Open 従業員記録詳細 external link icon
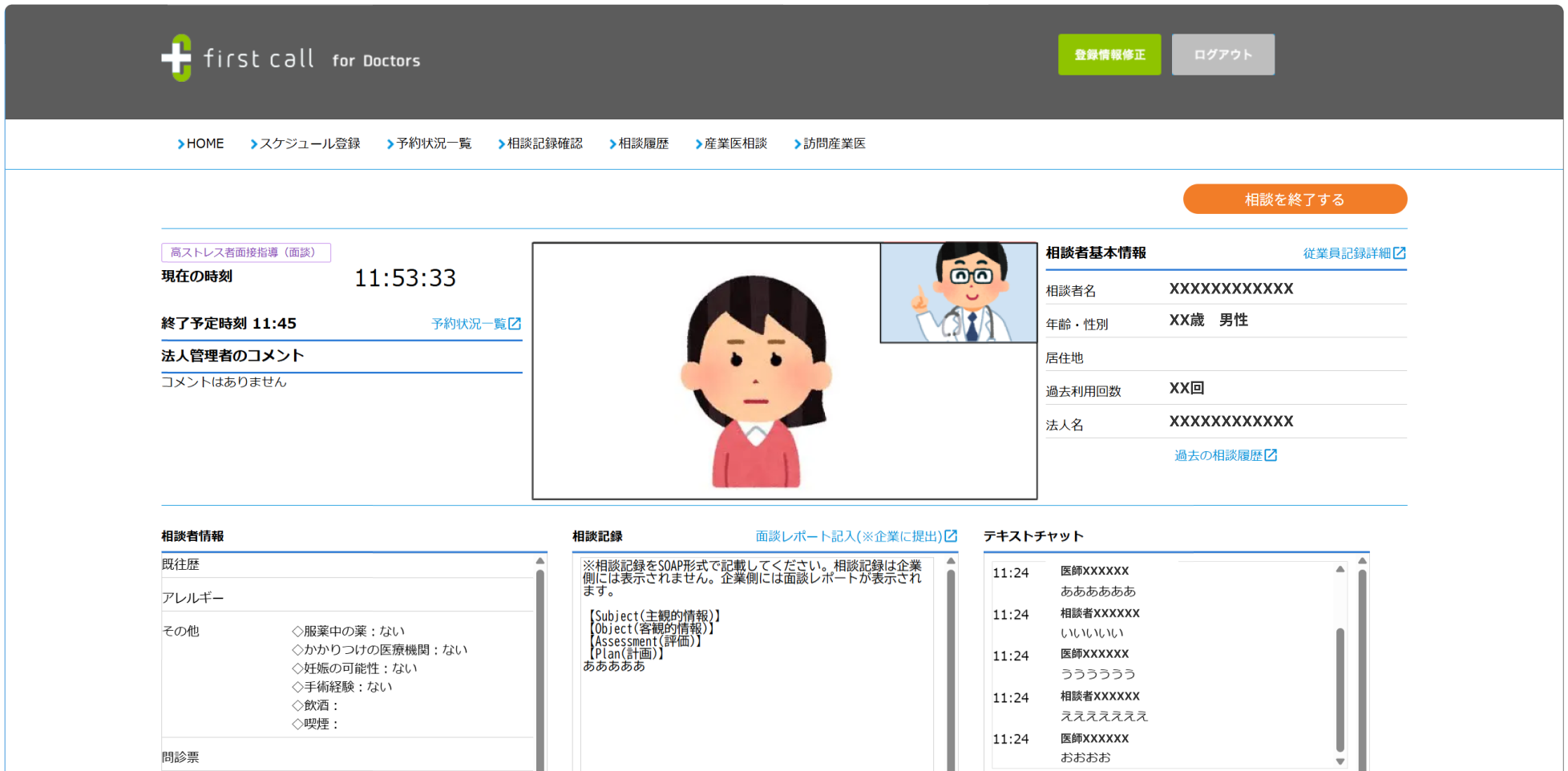This screenshot has width=1568, height=771. [1400, 252]
